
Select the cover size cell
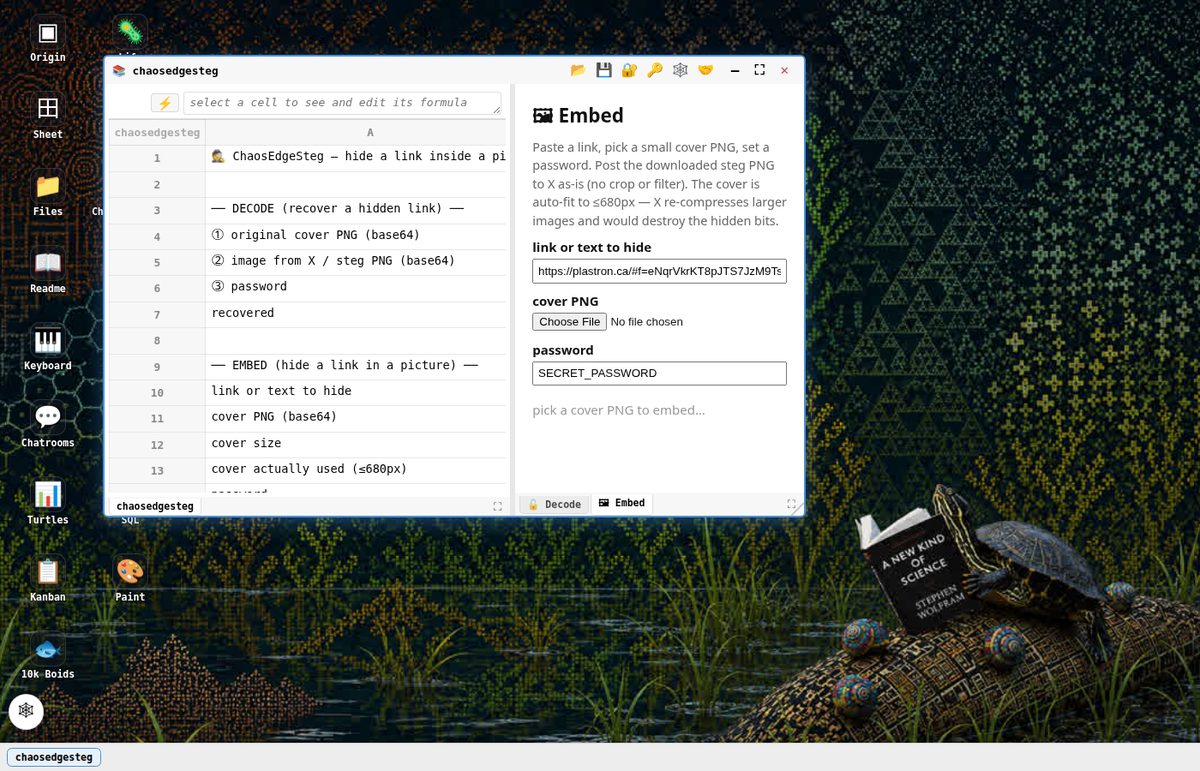point(356,444)
